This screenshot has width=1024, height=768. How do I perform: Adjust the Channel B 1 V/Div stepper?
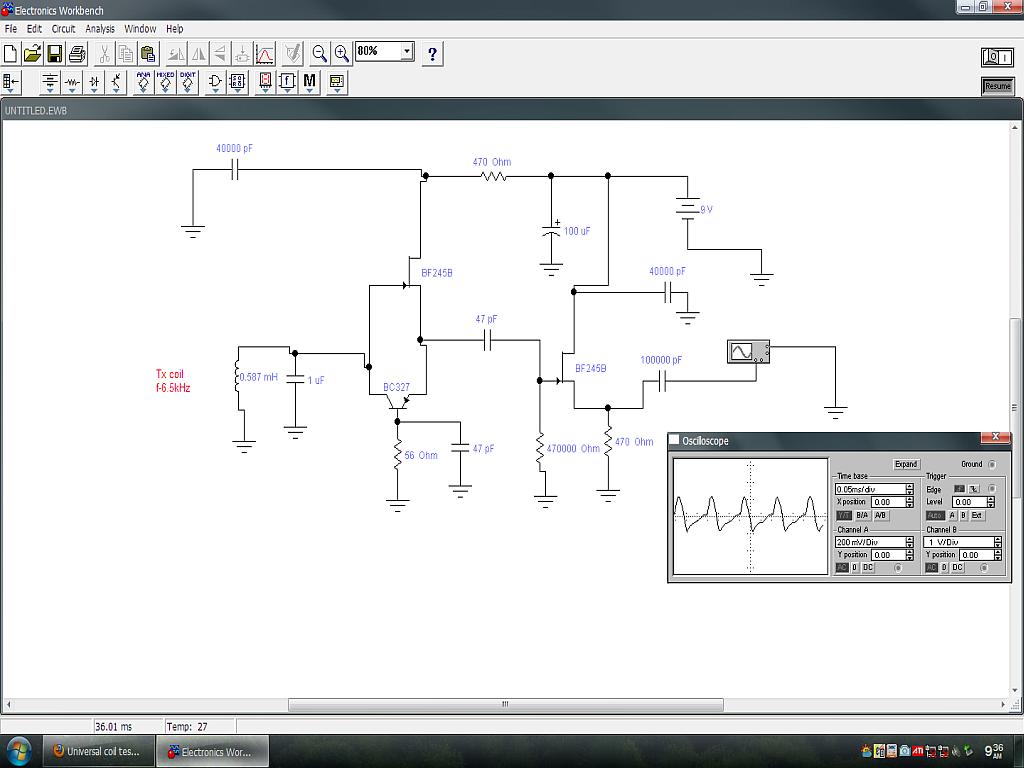tap(998, 541)
